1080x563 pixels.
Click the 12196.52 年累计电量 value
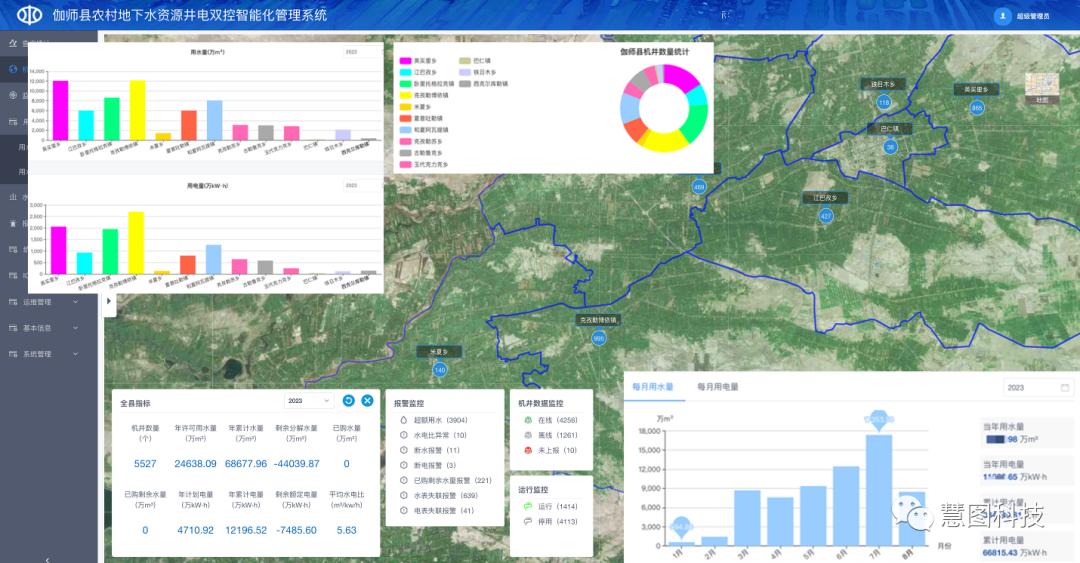click(246, 530)
